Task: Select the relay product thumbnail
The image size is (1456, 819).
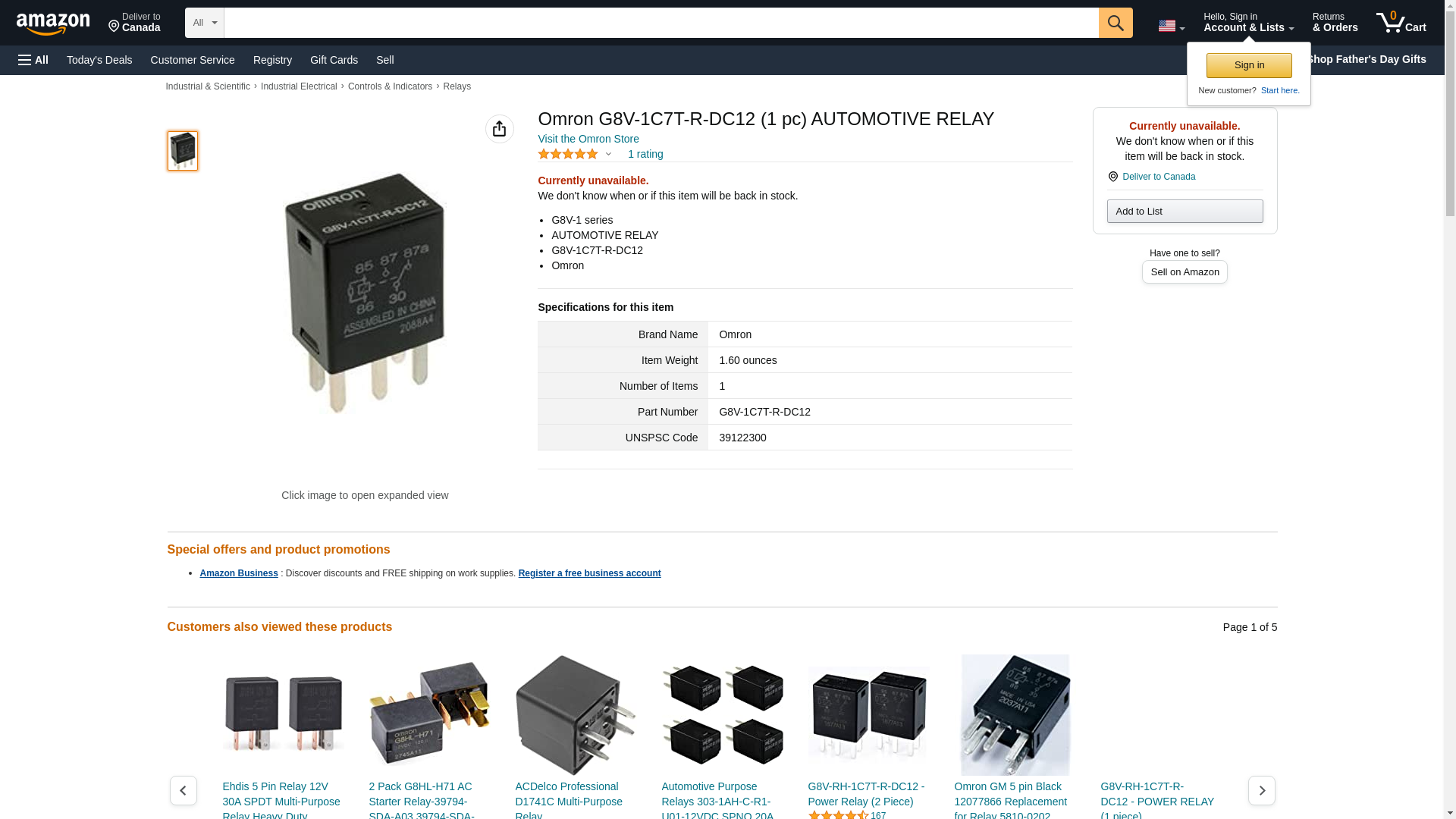Action: point(183,150)
